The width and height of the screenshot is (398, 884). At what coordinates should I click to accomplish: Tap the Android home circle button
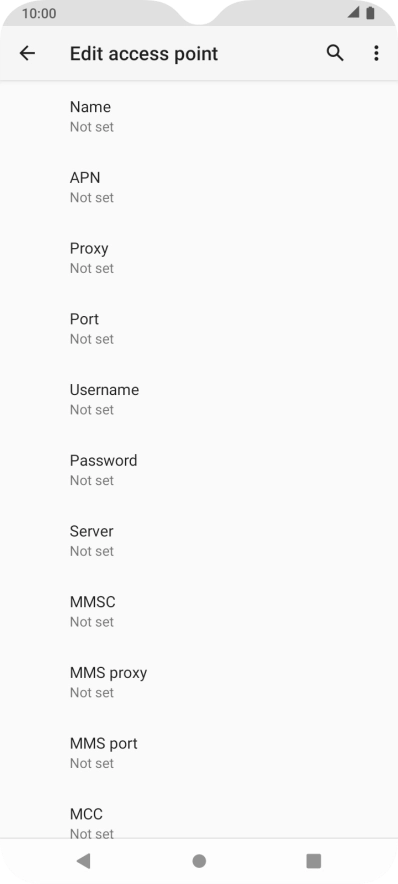(199, 861)
